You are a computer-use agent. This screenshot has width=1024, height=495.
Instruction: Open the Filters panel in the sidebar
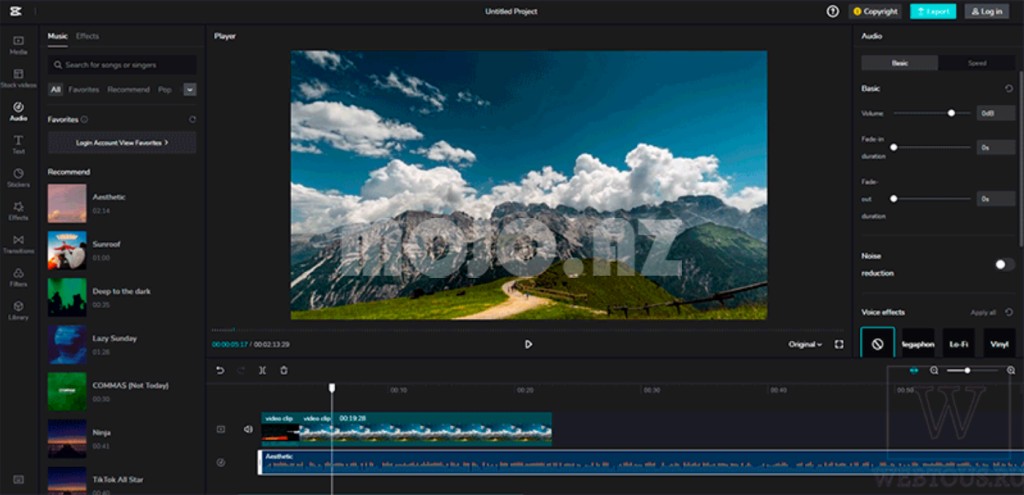18,276
